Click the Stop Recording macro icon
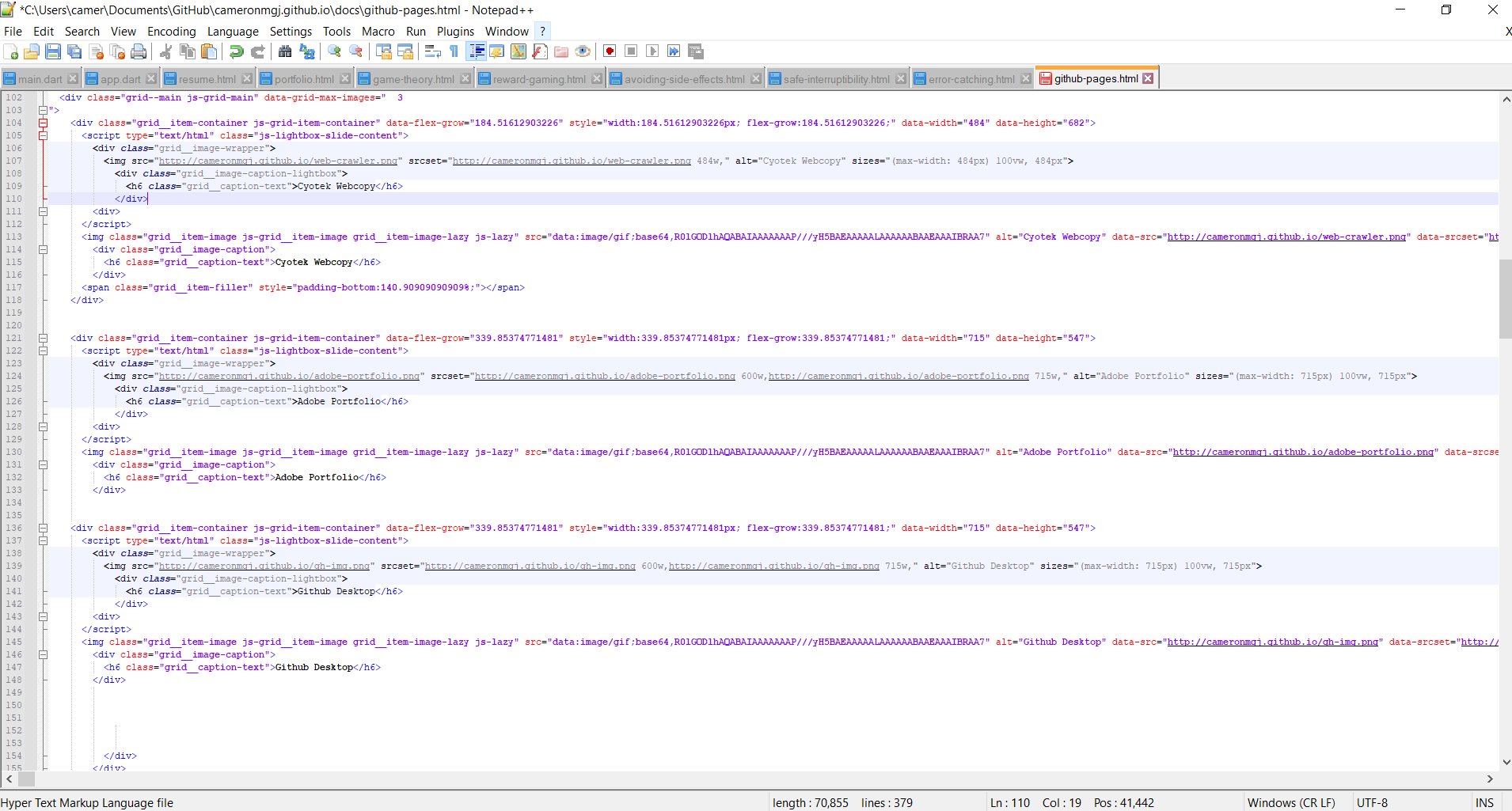The width and height of the screenshot is (1512, 811). coord(631,51)
